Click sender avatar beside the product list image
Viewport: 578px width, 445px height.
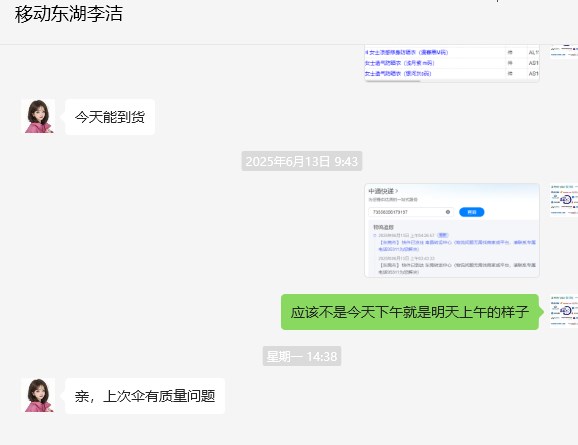(x=564, y=52)
